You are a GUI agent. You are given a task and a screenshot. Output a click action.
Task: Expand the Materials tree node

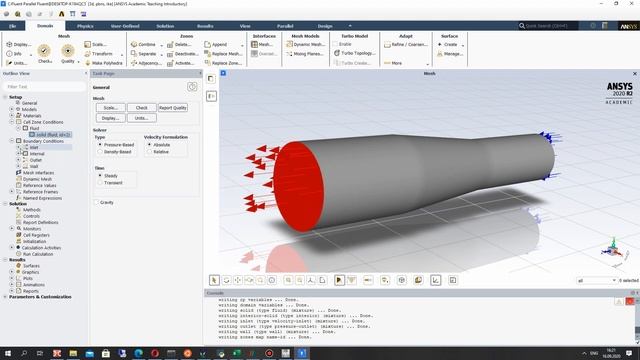click(12, 116)
